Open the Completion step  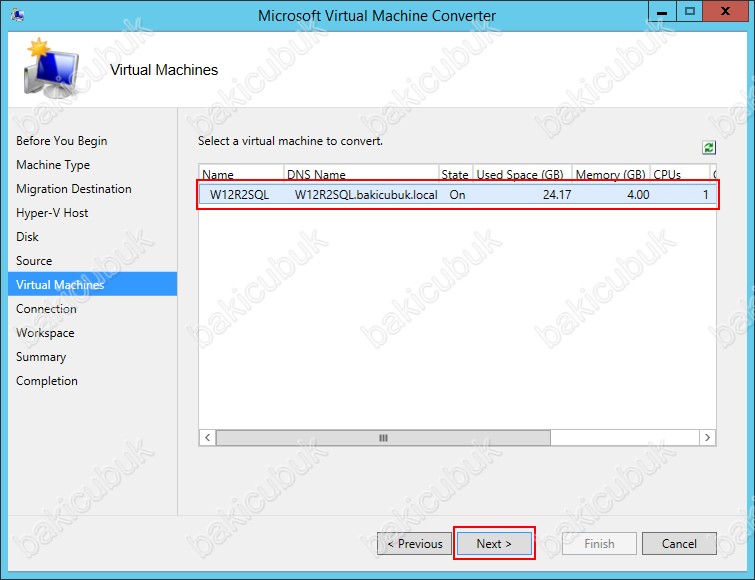47,381
